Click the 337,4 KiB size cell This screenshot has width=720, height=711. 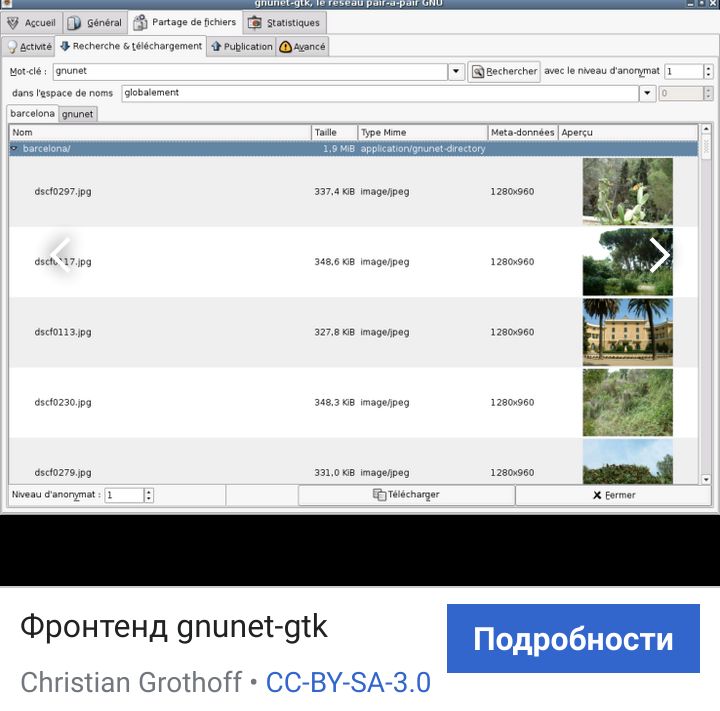(x=334, y=192)
